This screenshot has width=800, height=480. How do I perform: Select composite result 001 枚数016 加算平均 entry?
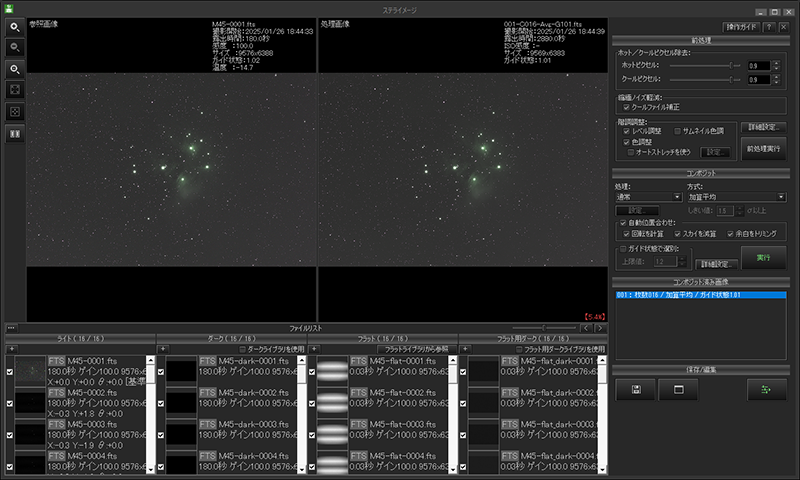click(x=701, y=295)
